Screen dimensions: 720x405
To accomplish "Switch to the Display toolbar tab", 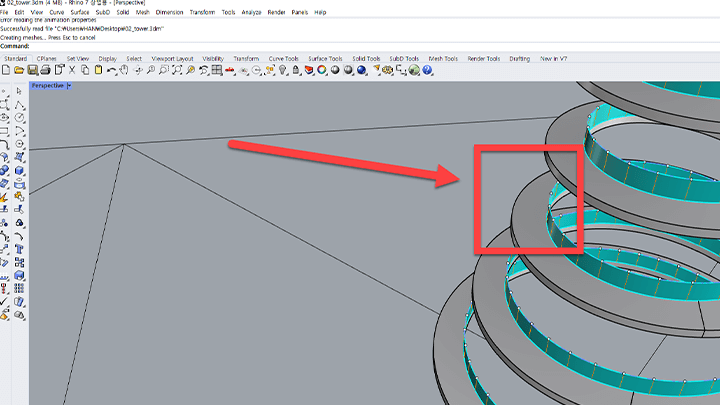I will (107, 59).
